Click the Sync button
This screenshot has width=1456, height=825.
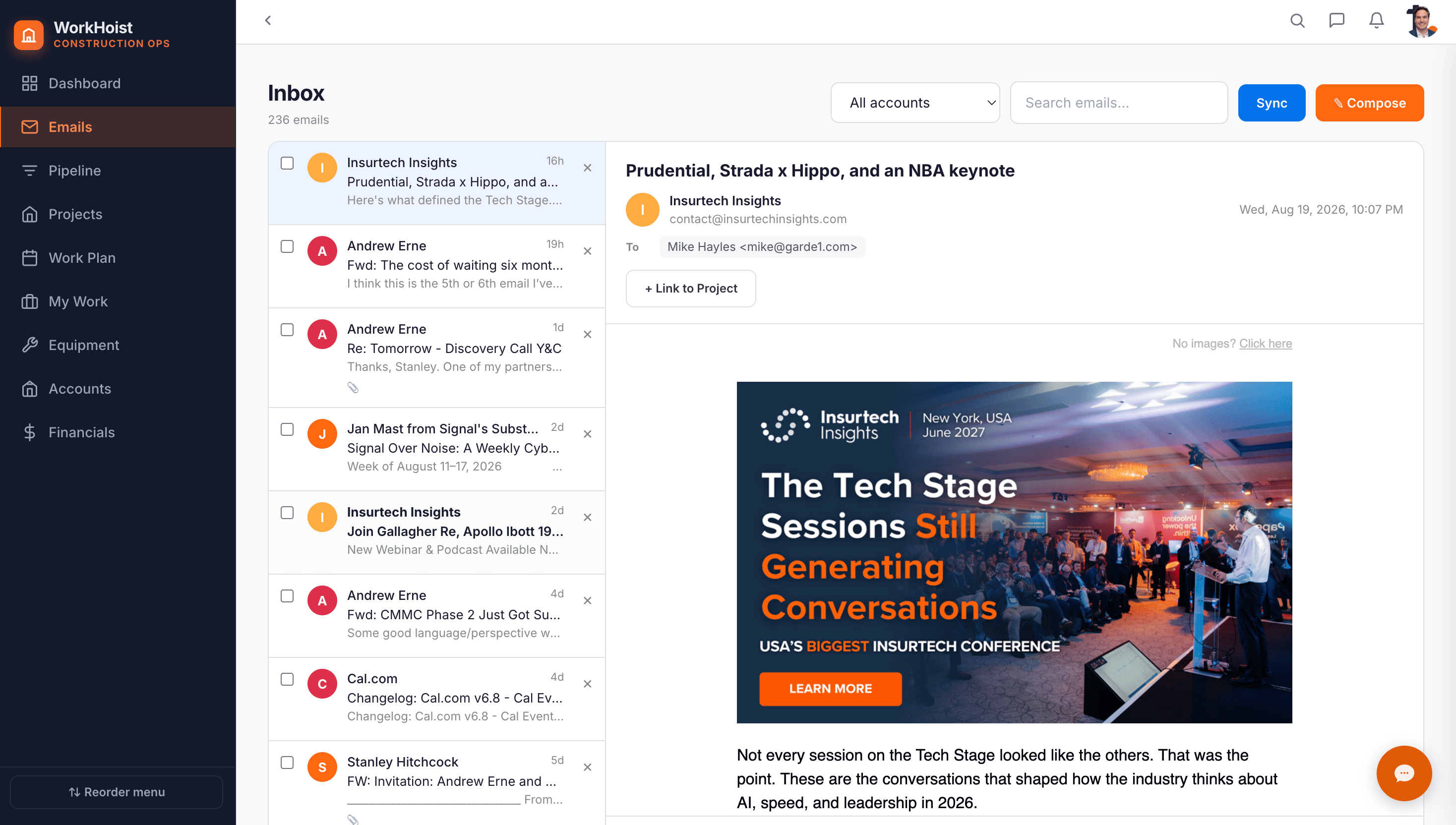[x=1271, y=103]
